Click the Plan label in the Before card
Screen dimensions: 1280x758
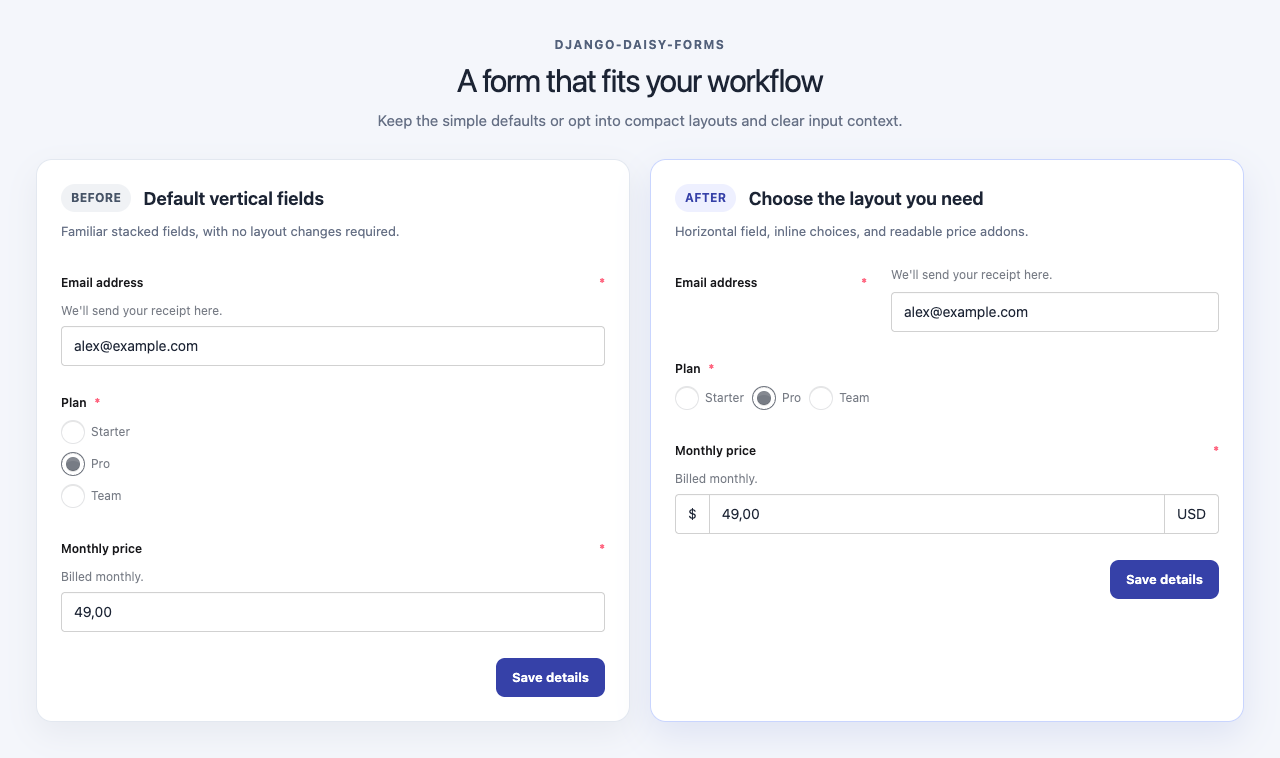click(x=73, y=403)
